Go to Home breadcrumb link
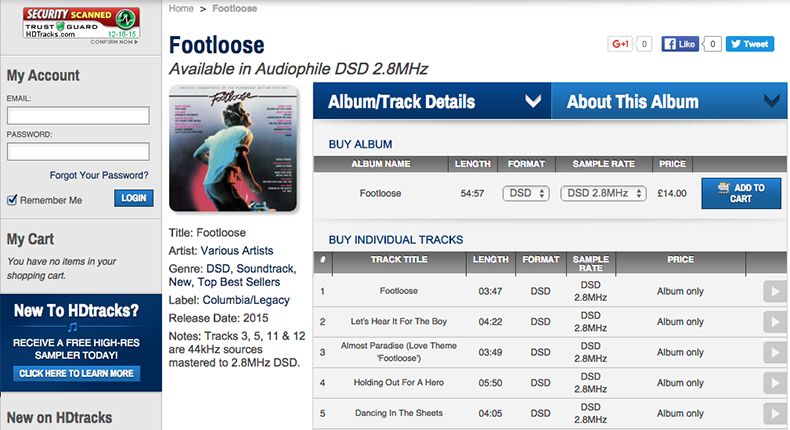Screen dimensions: 790x430 tap(181, 8)
